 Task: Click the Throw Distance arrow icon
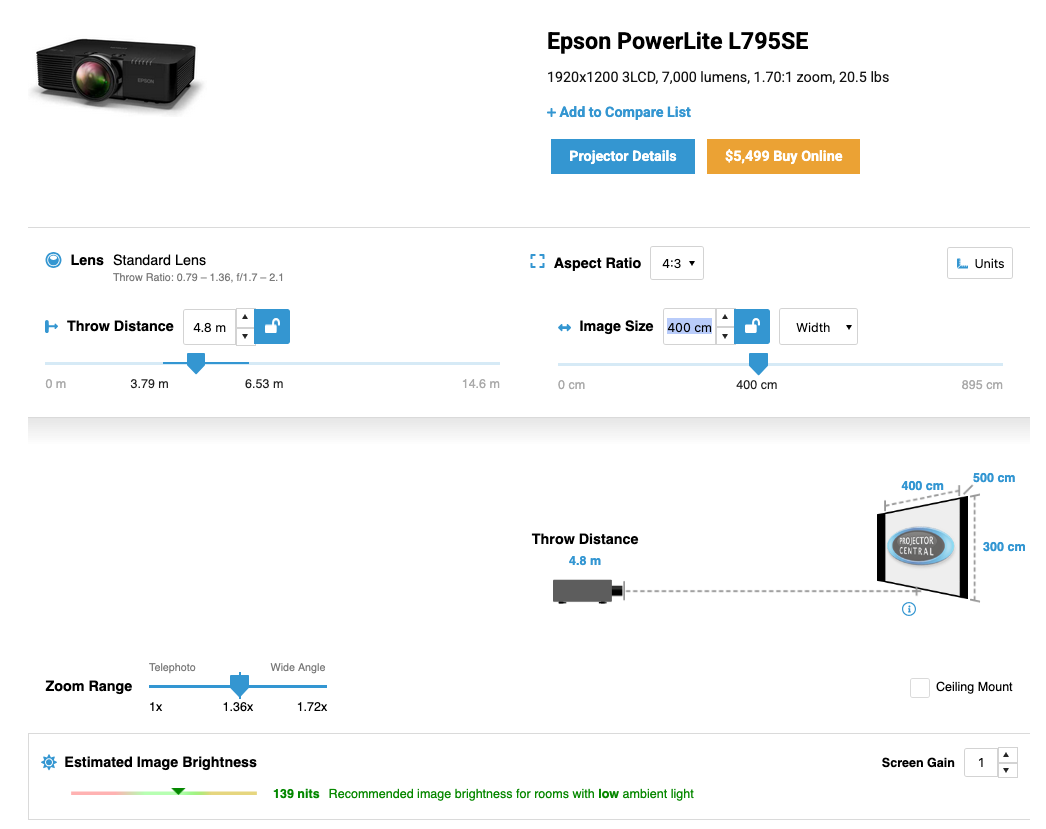click(51, 327)
